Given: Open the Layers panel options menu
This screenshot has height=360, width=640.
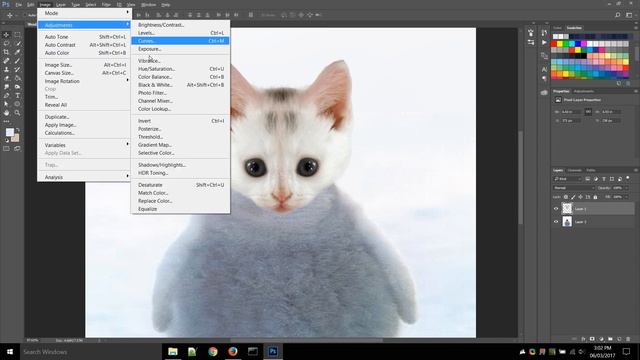Looking at the screenshot, I should coord(635,170).
